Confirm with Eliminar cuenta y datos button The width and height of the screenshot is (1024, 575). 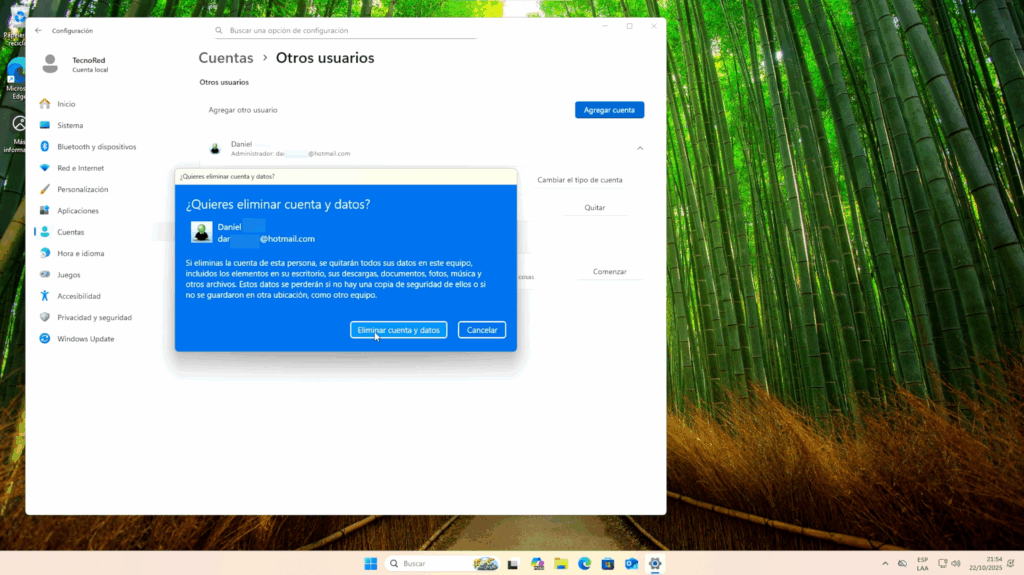click(398, 330)
